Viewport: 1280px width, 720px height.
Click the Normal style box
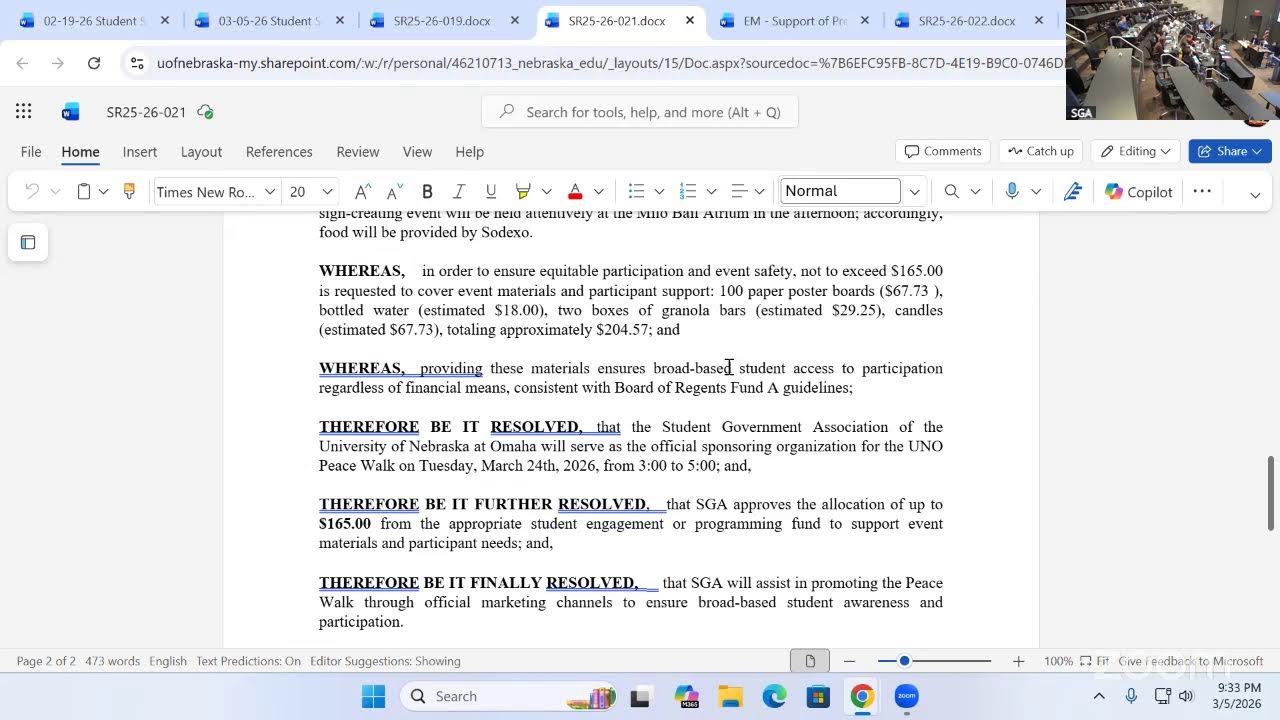(840, 191)
